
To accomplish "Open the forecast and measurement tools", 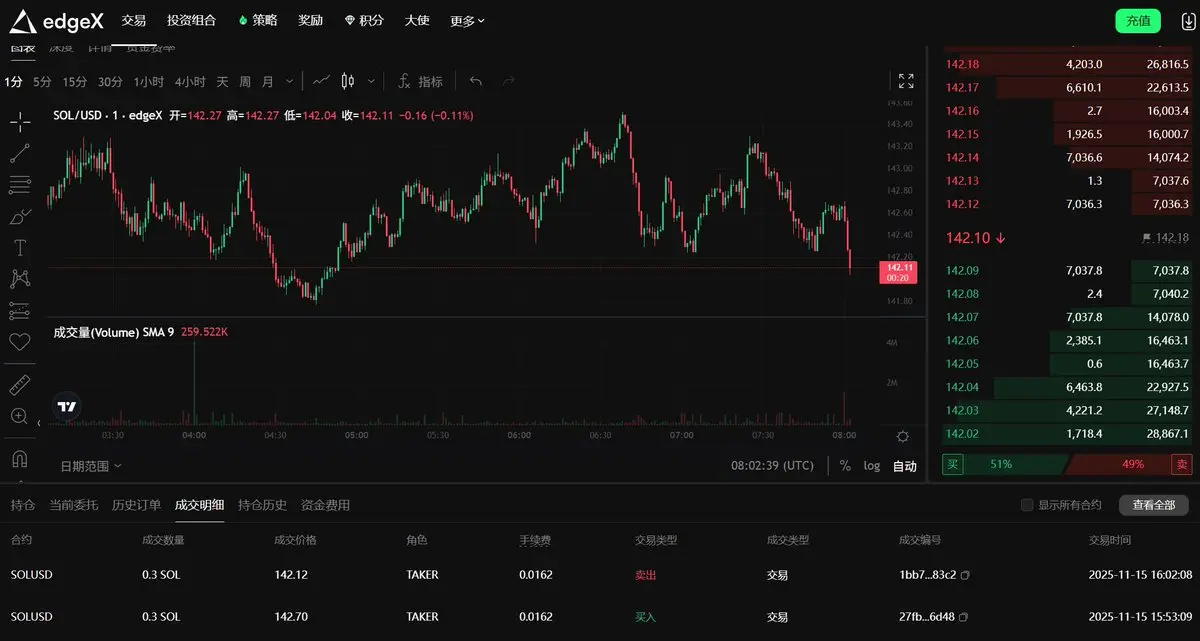I will [x=19, y=310].
